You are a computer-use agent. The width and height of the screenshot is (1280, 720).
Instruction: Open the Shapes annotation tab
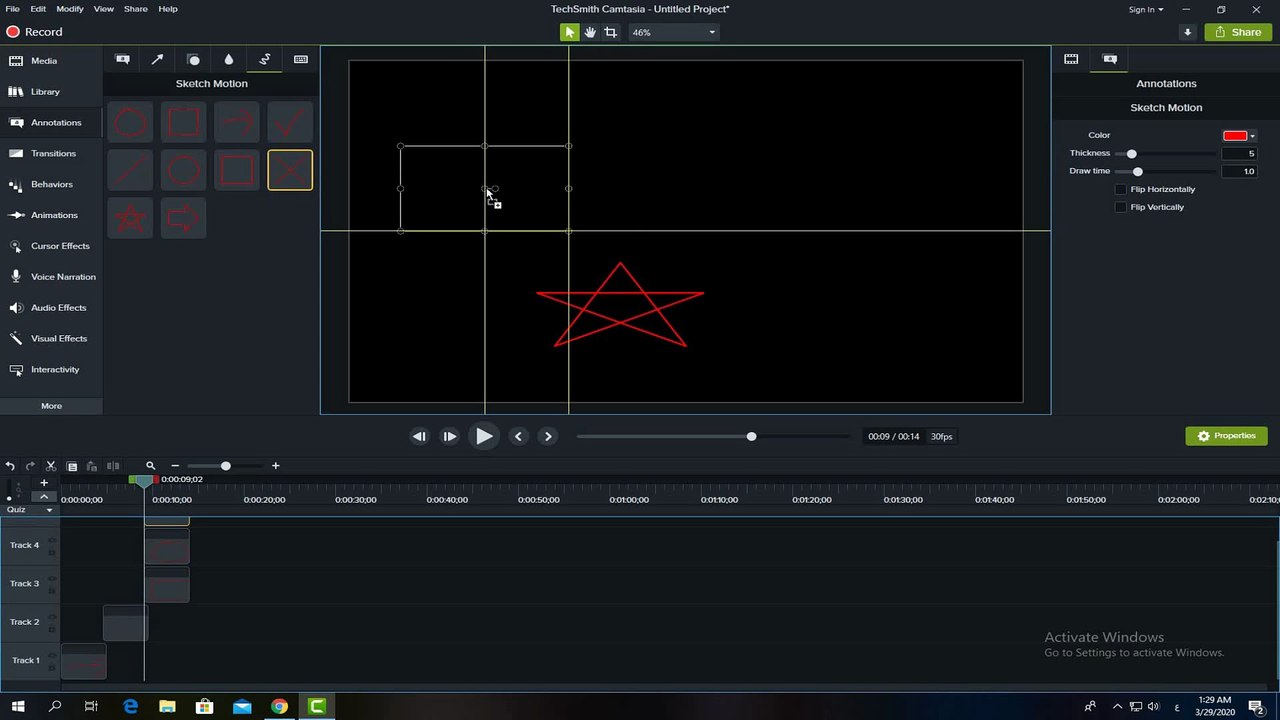click(x=194, y=60)
